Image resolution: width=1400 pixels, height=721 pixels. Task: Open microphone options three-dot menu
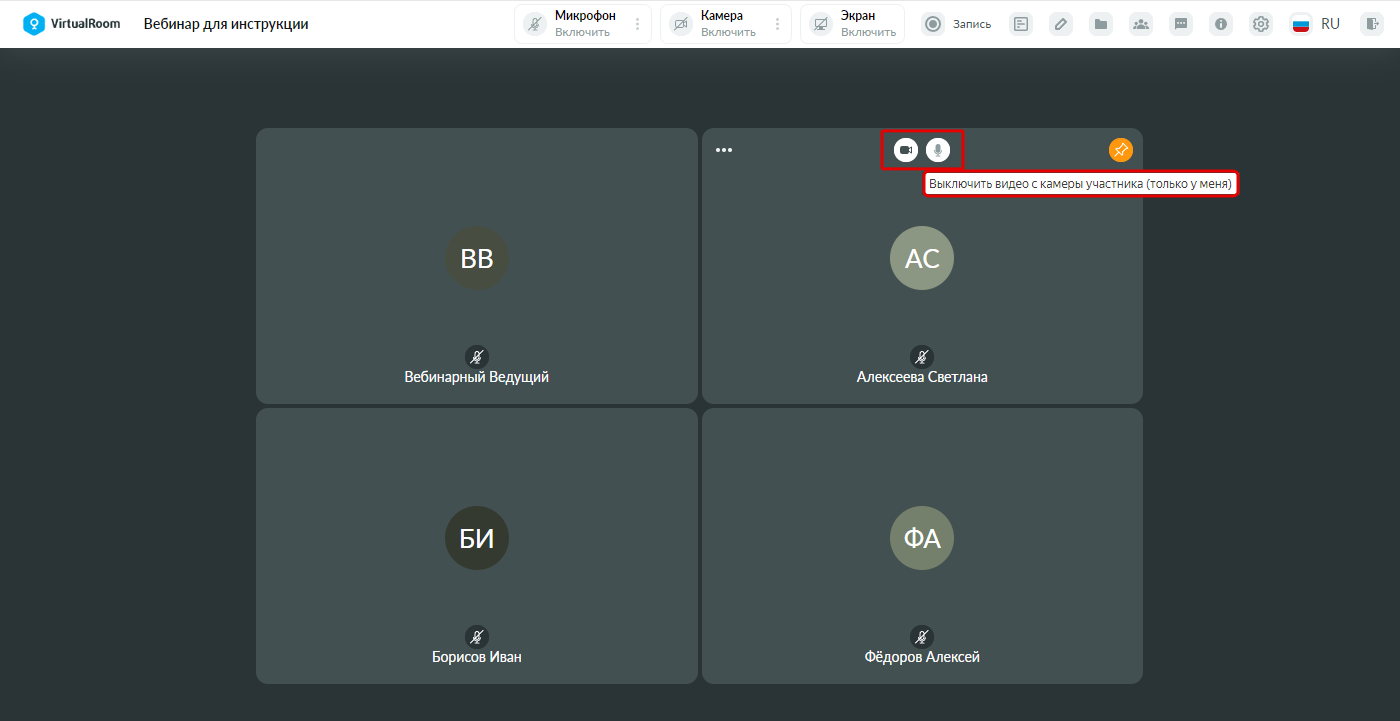click(638, 24)
